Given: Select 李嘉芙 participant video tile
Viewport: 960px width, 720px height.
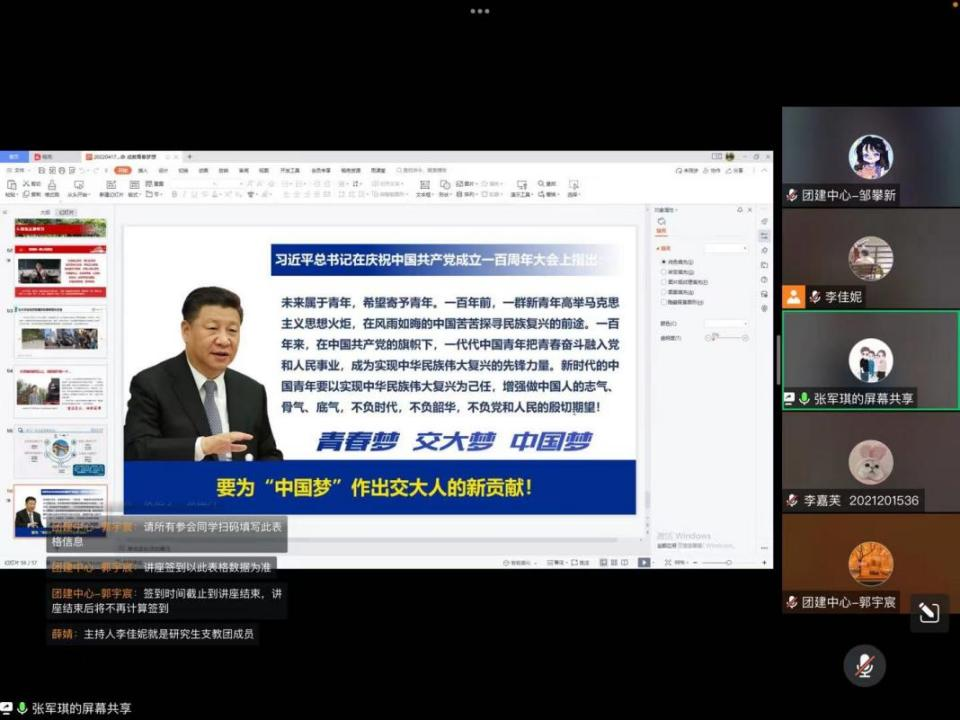Looking at the screenshot, I should point(870,462).
